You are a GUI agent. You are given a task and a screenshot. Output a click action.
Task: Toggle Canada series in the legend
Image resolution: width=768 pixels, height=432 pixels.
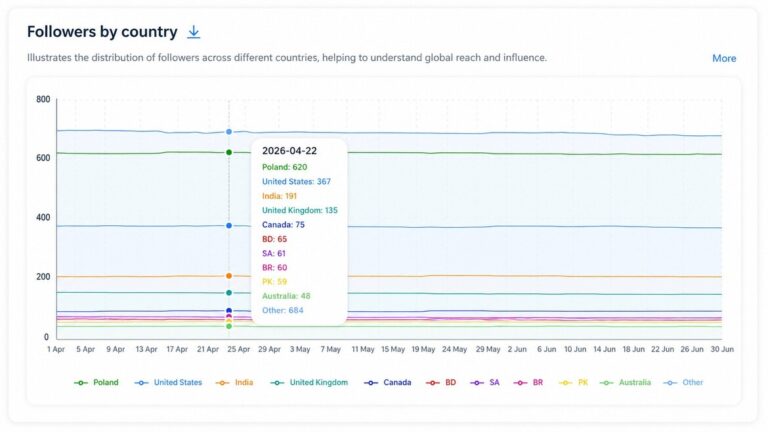(x=387, y=383)
